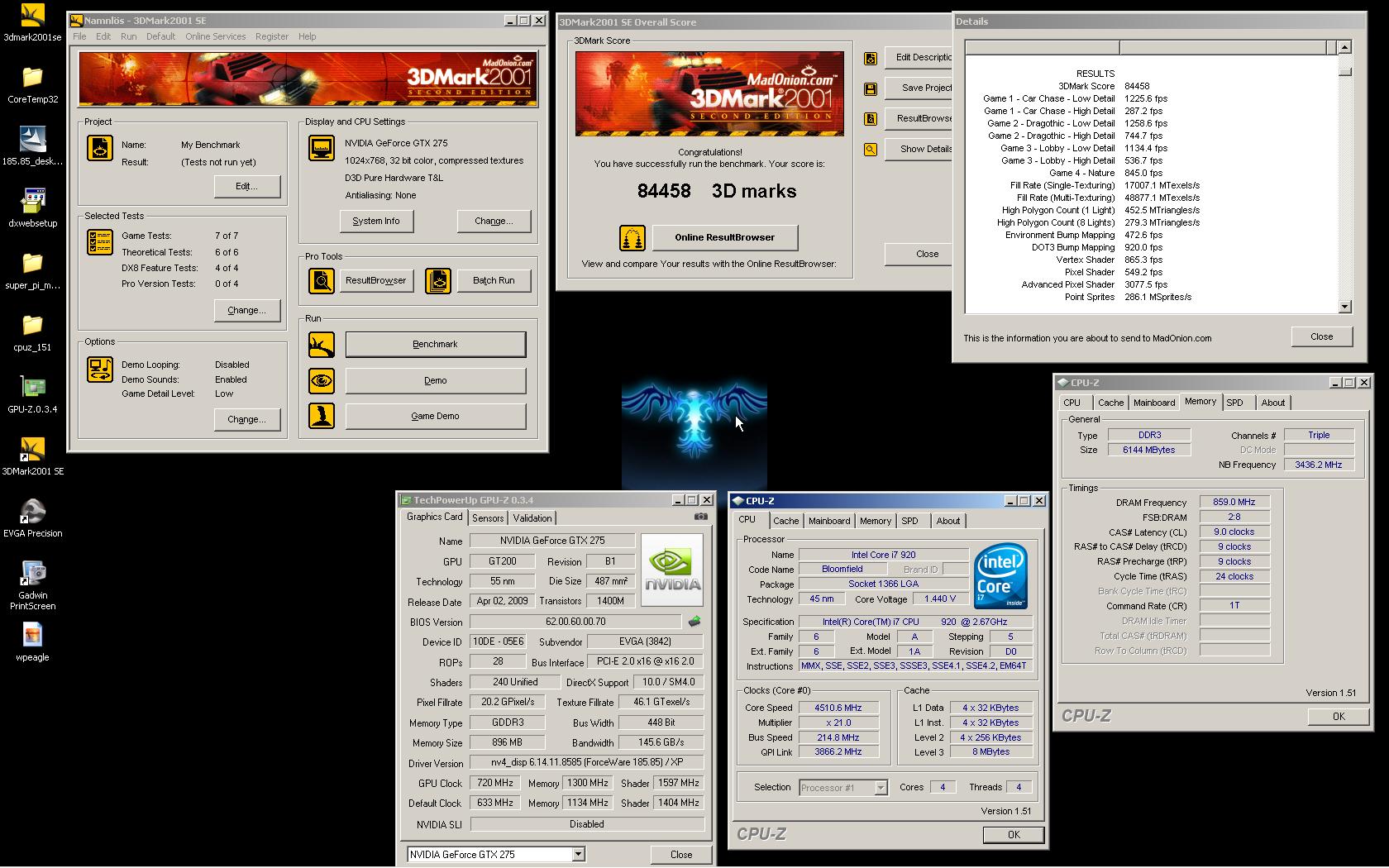Click the Demo eye icon
This screenshot has height=868, width=1389.
pyautogui.click(x=322, y=381)
